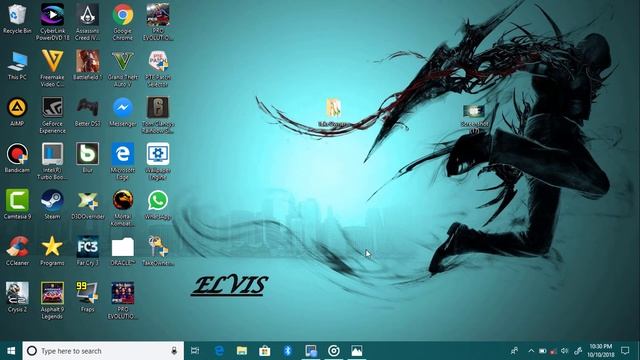Activate the Cortana microphone in search box
640x360 pixels.
coord(174,351)
